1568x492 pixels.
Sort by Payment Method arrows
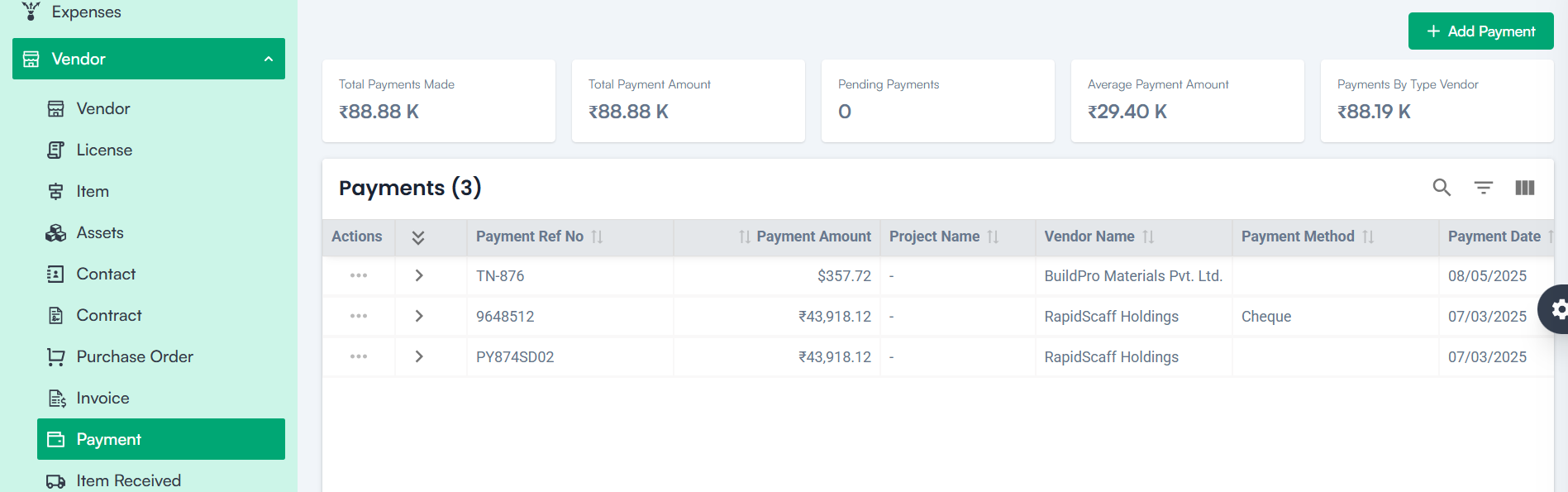pos(1368,236)
